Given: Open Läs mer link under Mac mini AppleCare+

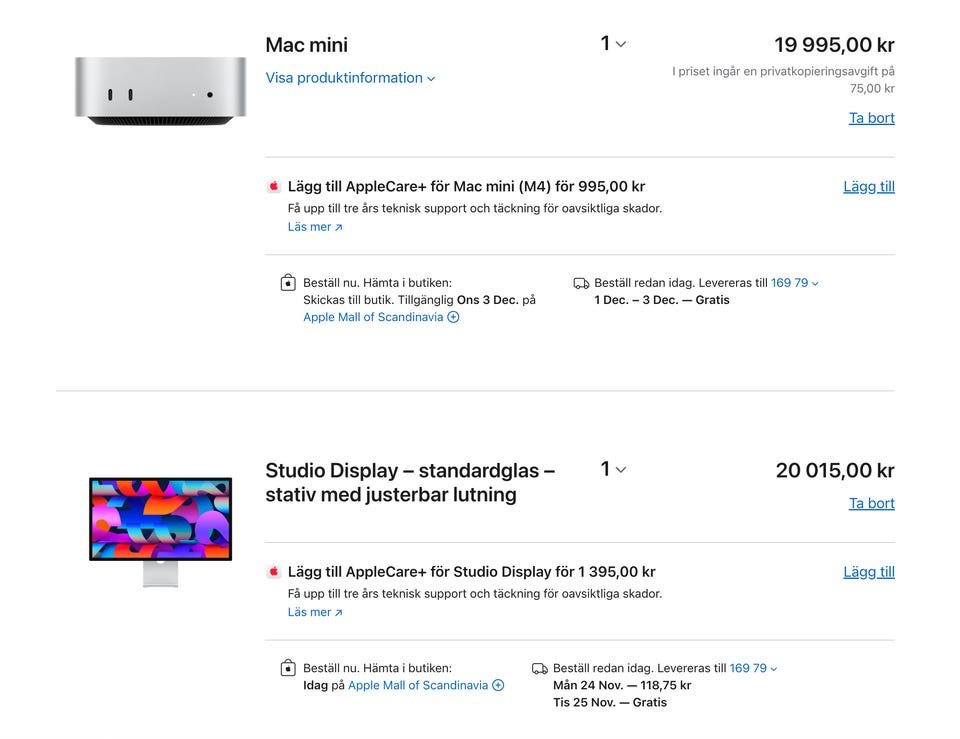Looking at the screenshot, I should [x=315, y=227].
